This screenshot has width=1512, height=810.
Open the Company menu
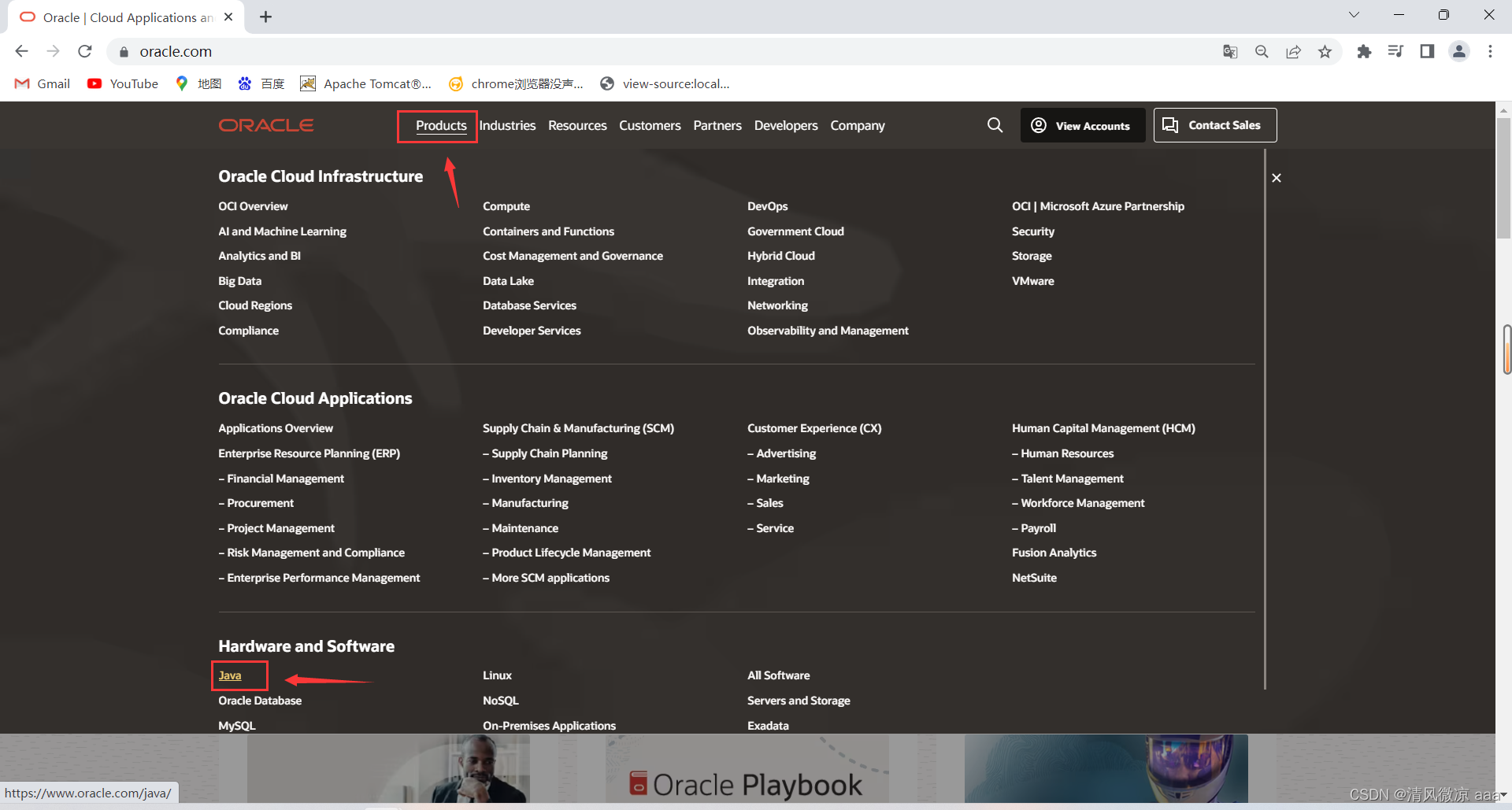858,126
